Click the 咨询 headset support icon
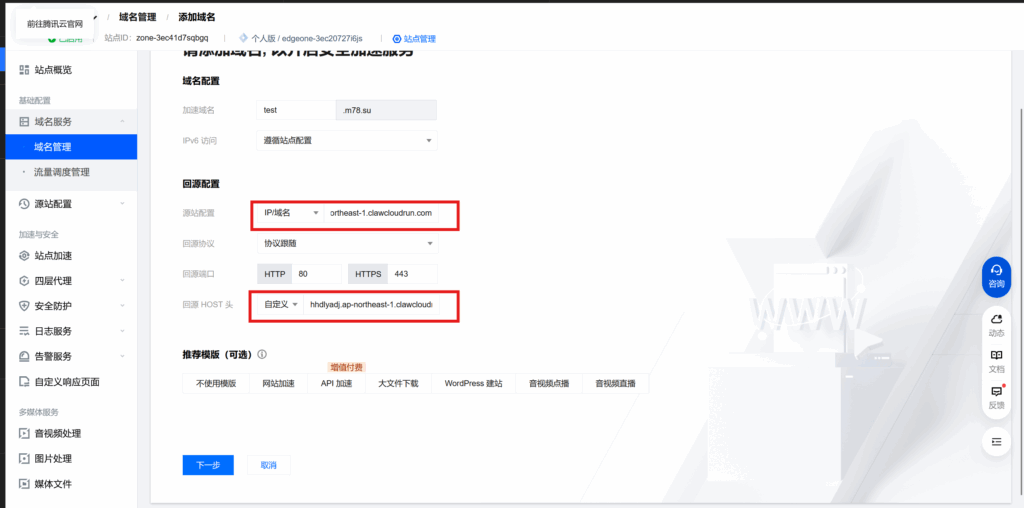Viewport: 1024px width, 508px height. [x=996, y=273]
